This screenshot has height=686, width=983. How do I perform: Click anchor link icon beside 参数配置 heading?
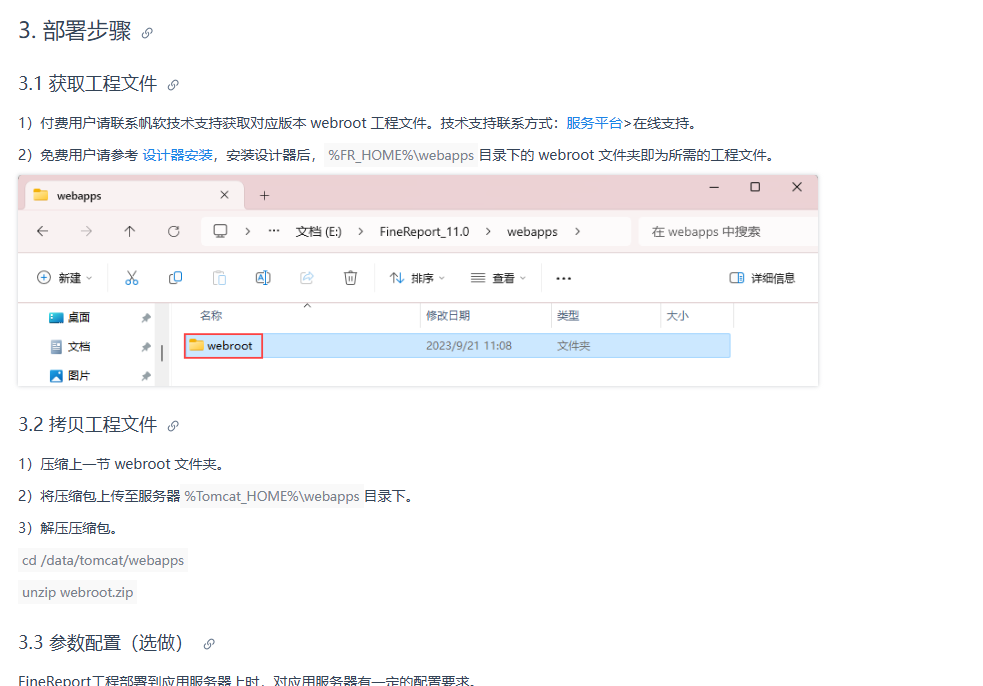[209, 644]
